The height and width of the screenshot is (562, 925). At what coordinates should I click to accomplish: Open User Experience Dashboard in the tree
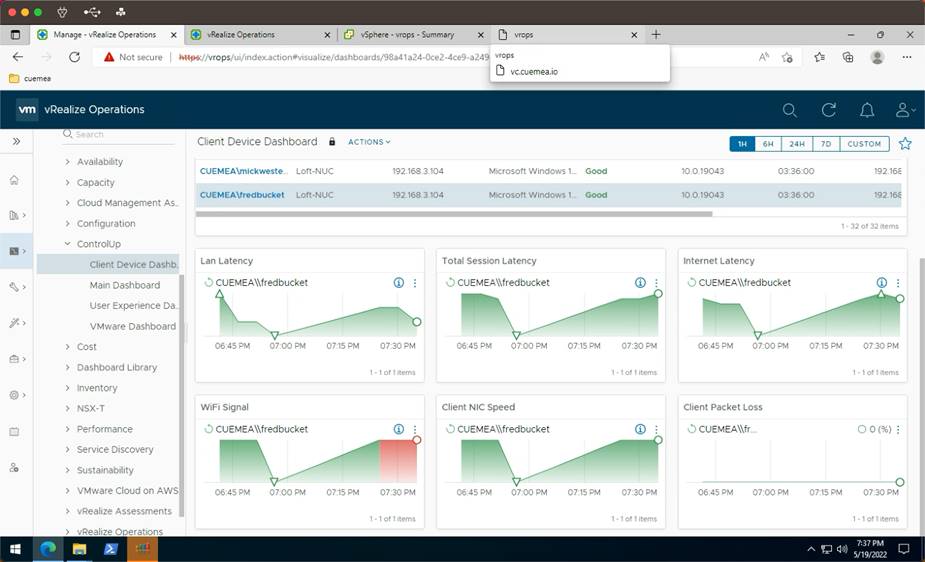click(x=133, y=305)
